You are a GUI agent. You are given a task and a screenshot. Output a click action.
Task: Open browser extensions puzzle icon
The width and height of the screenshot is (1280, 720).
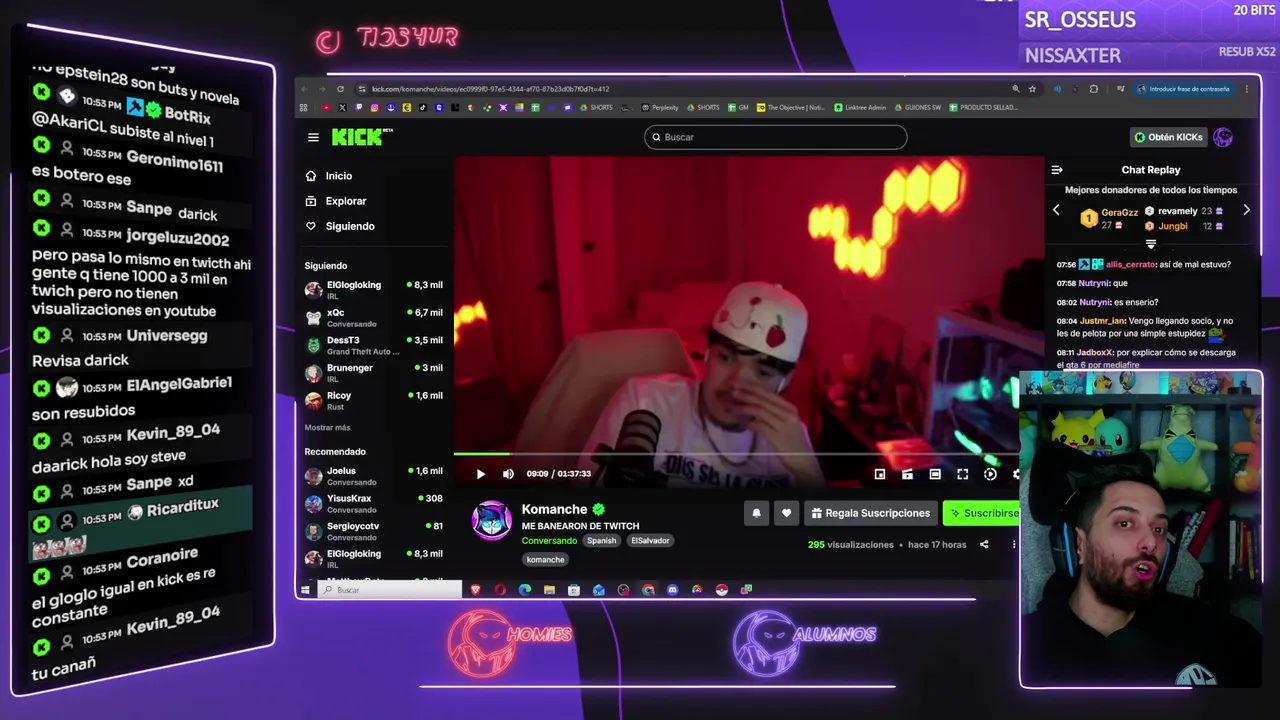[x=1093, y=89]
